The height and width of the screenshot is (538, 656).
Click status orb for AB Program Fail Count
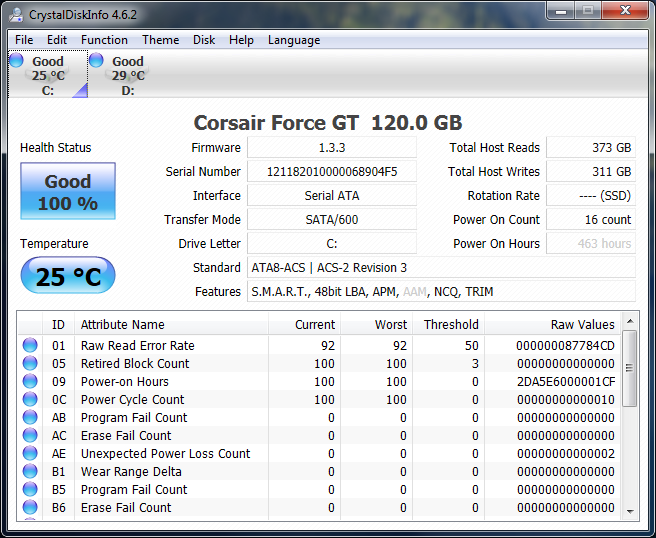30,417
